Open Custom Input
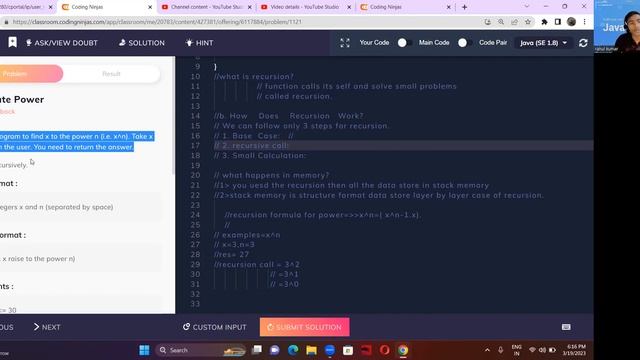Screen dimensions: 640x360 [x=215, y=327]
